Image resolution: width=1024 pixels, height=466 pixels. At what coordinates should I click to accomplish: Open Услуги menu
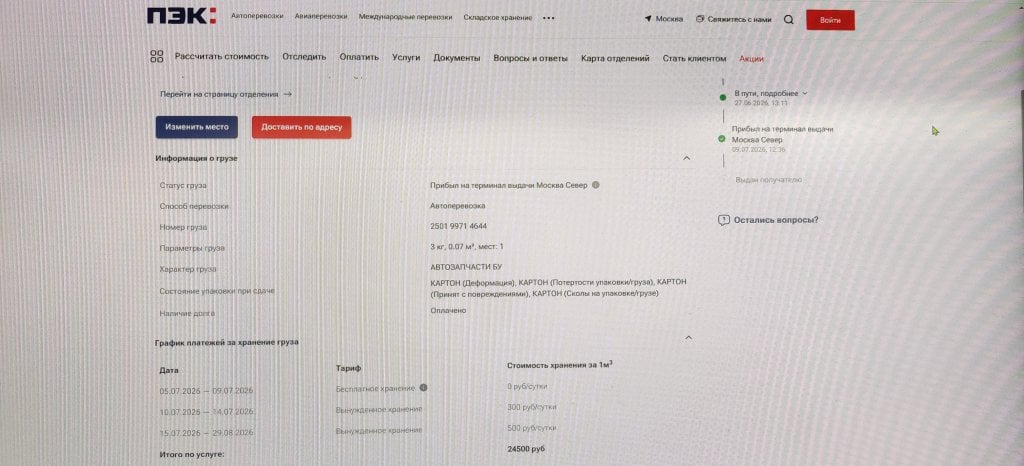(406, 57)
